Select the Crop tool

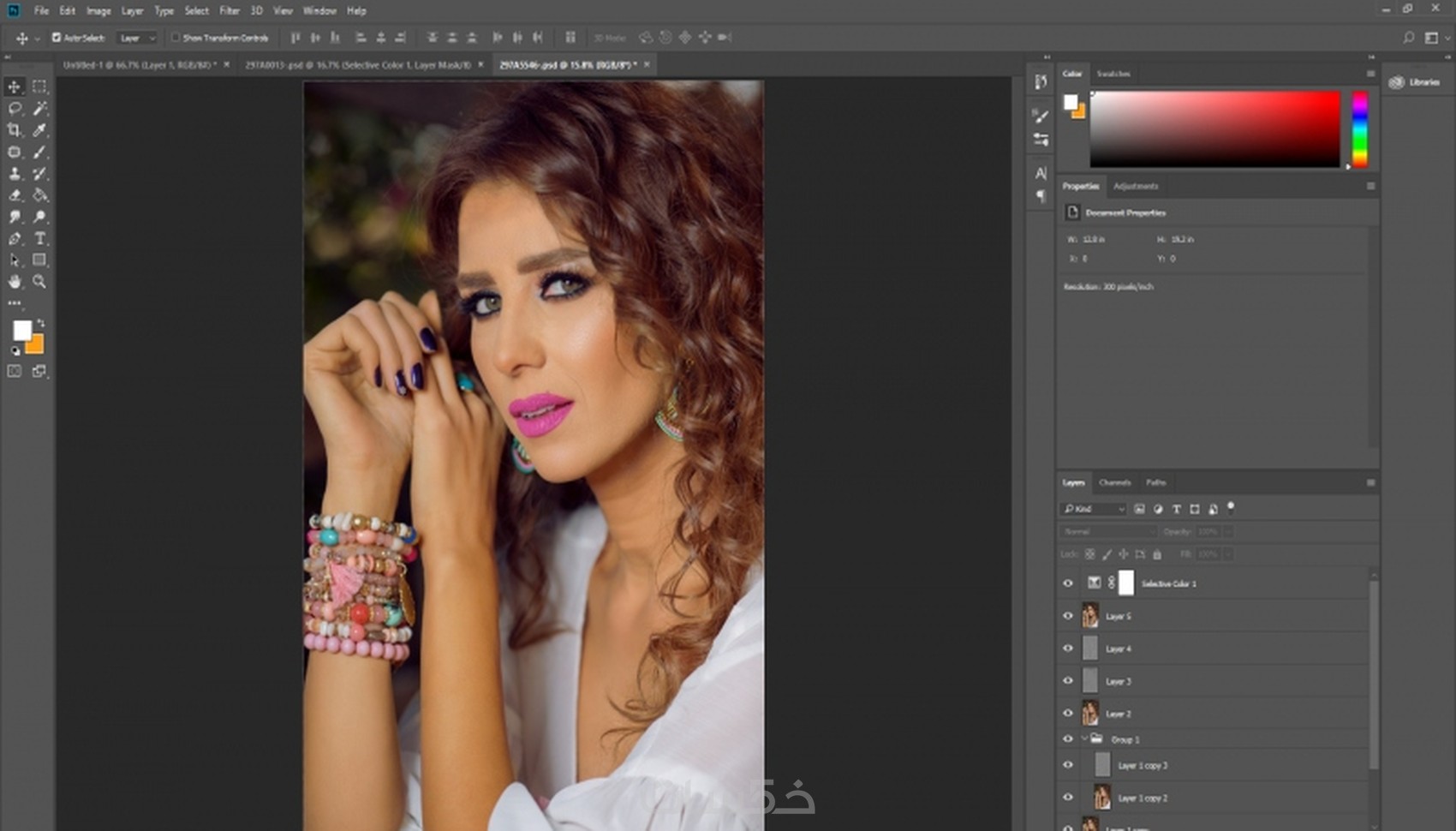(x=15, y=130)
